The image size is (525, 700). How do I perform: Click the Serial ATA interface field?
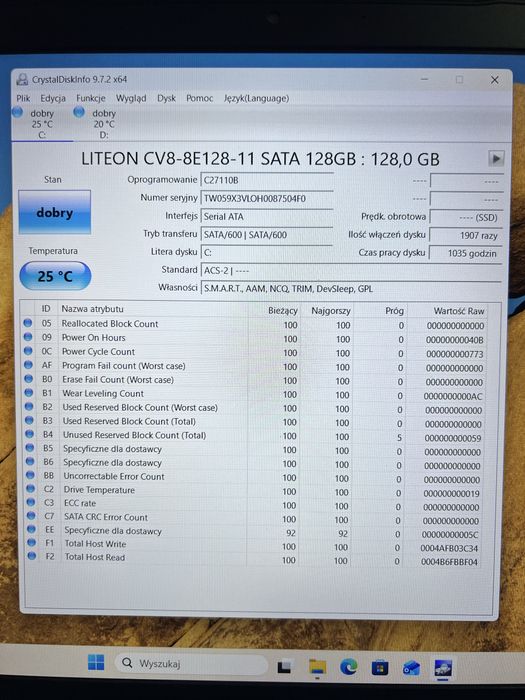coord(267,217)
